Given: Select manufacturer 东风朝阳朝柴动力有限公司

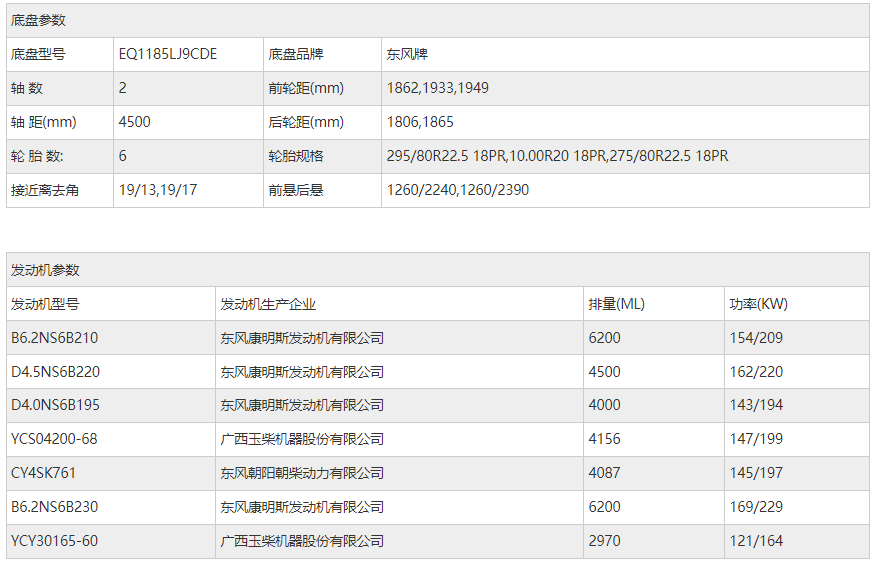Looking at the screenshot, I should [302, 473].
